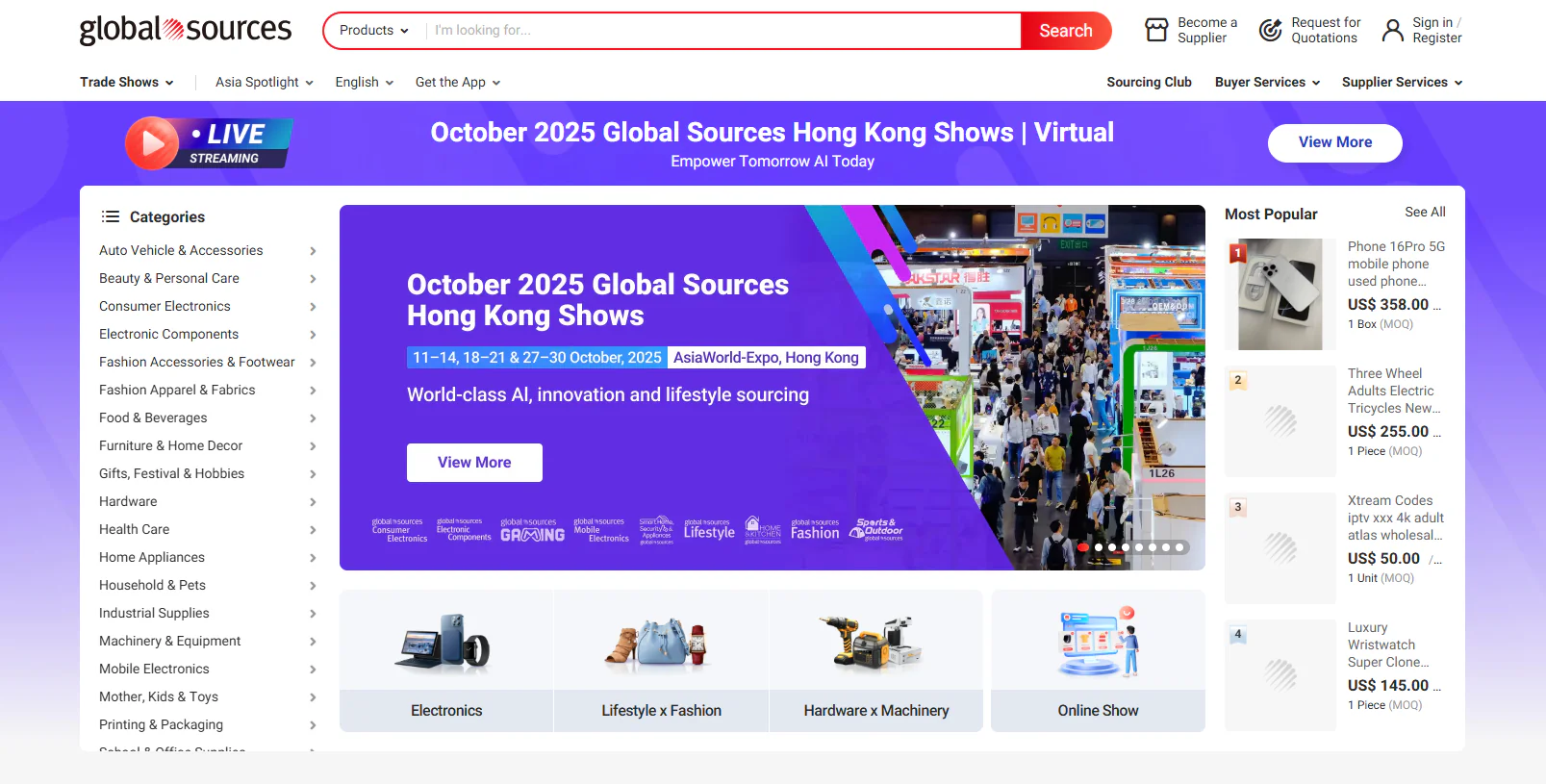
Task: Open the Lifestyle x Fashion tile
Action: (x=661, y=661)
